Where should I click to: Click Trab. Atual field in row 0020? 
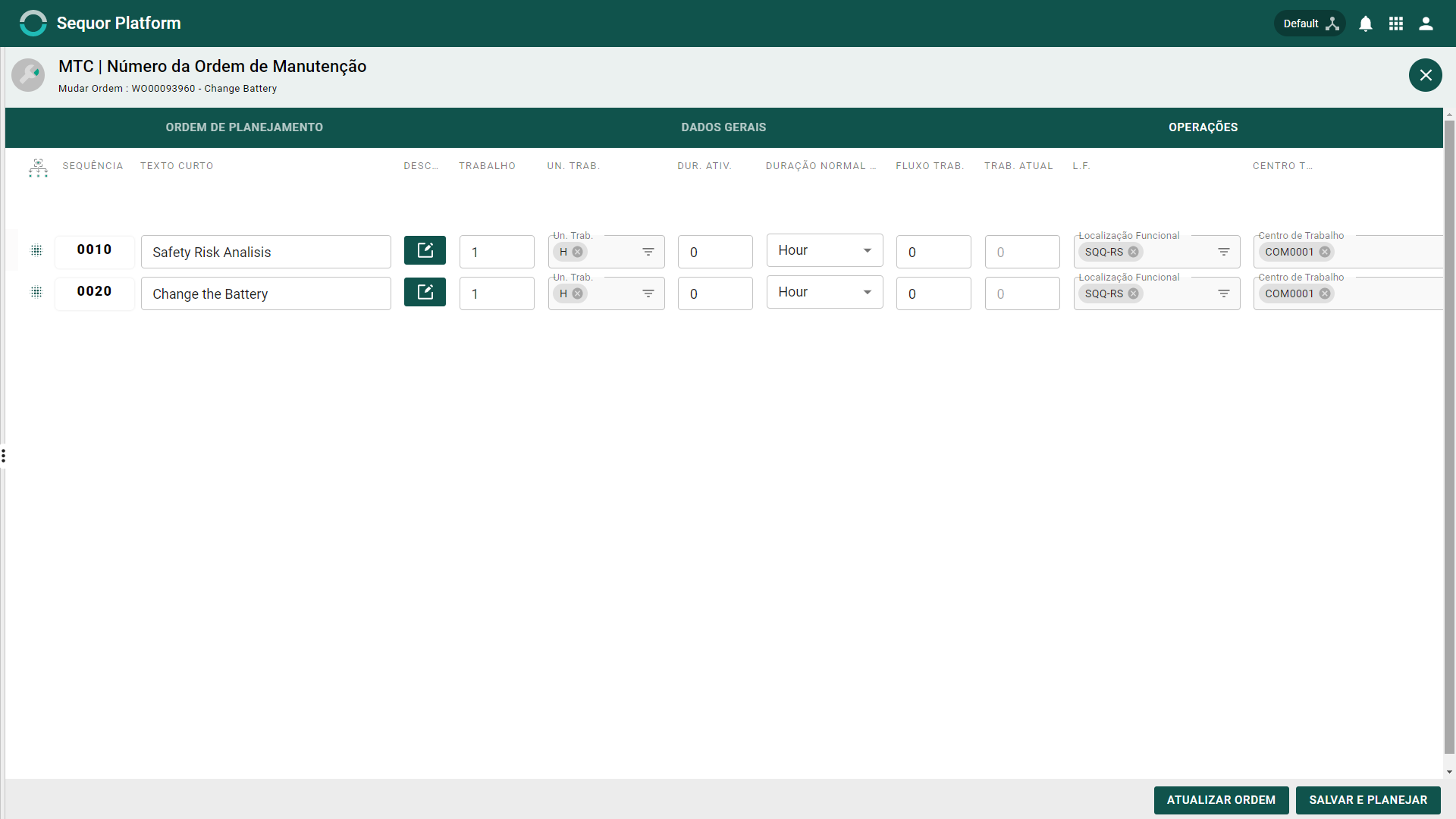(x=1022, y=293)
